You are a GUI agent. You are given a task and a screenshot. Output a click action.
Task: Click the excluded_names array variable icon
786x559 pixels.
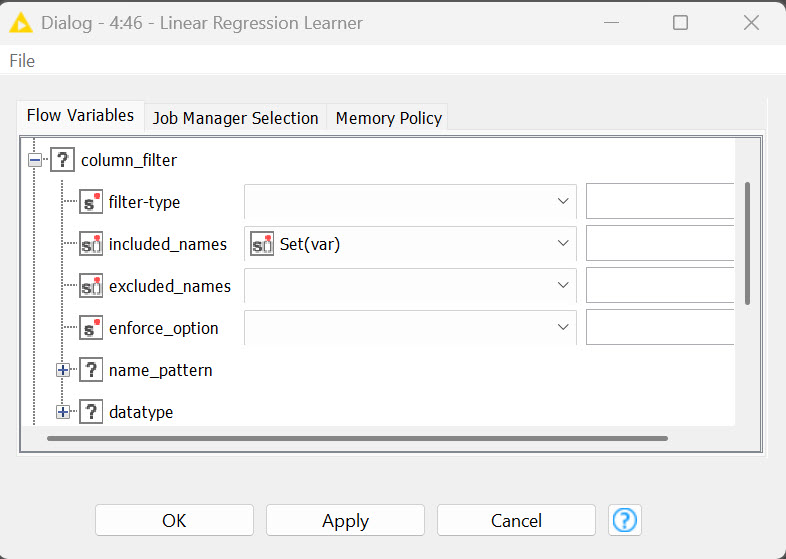91,286
